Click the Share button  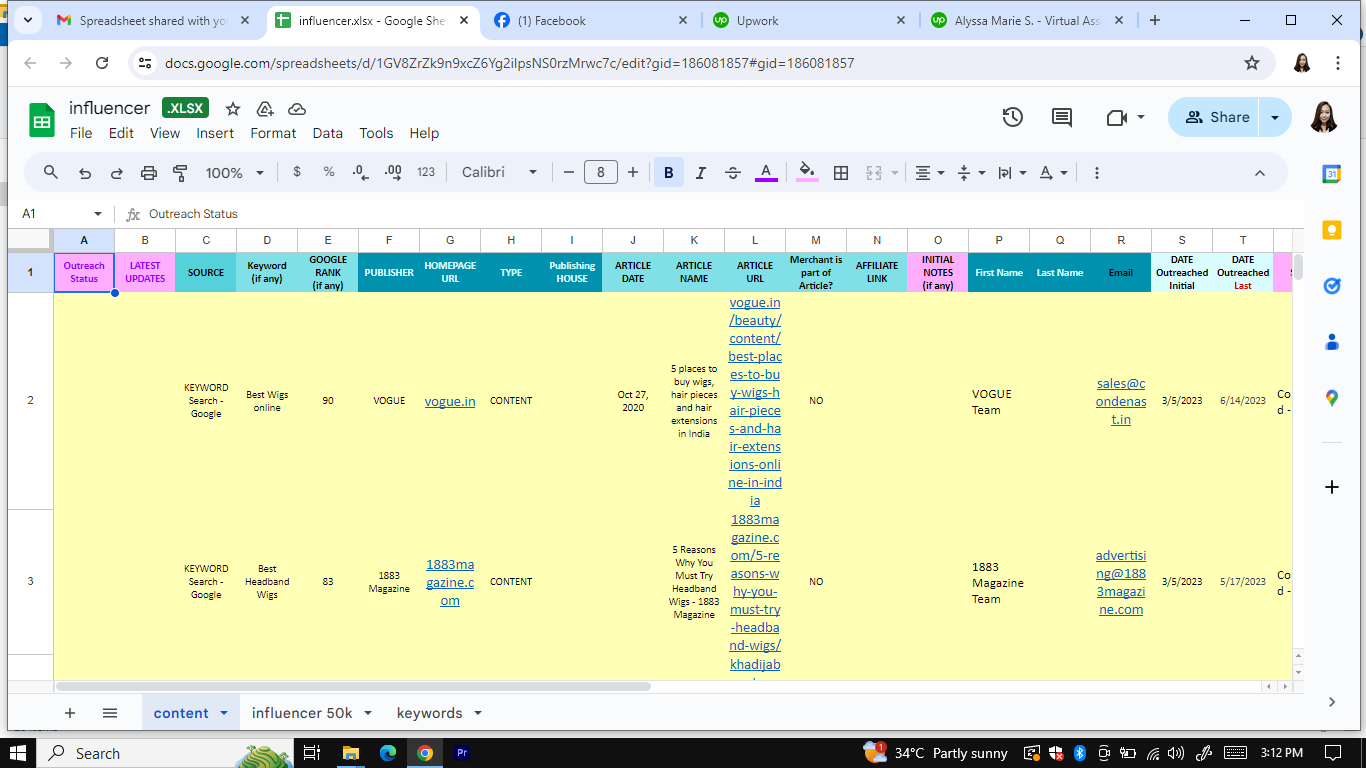(1215, 117)
